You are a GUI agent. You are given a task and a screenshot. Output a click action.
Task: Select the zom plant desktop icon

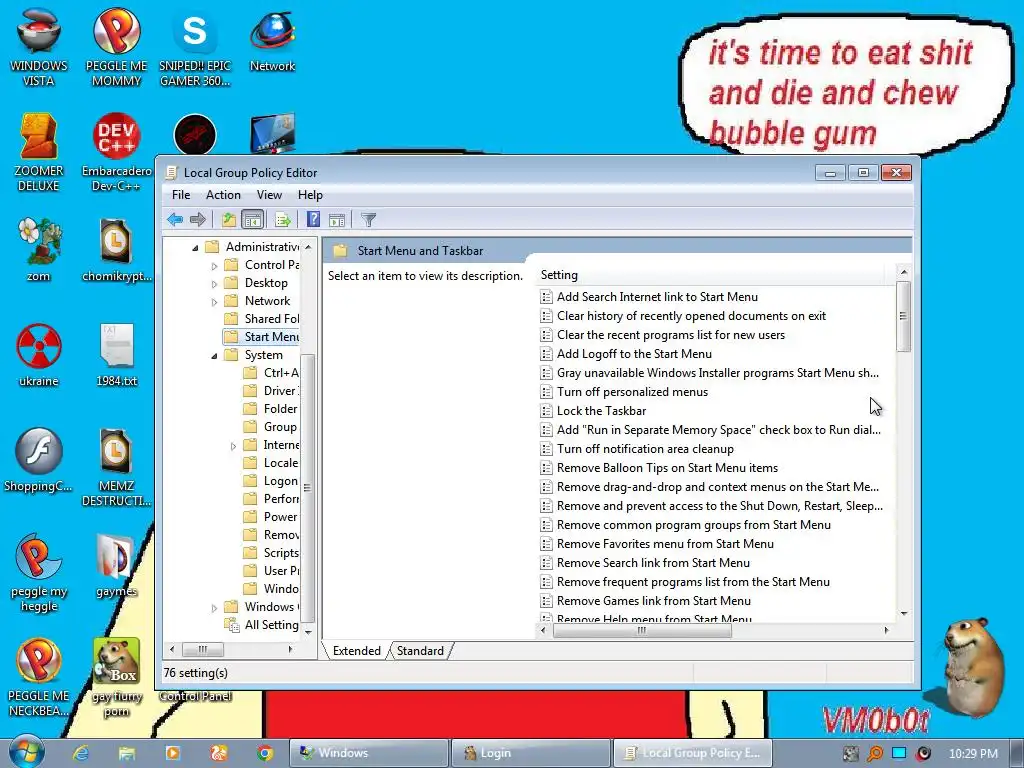point(39,249)
